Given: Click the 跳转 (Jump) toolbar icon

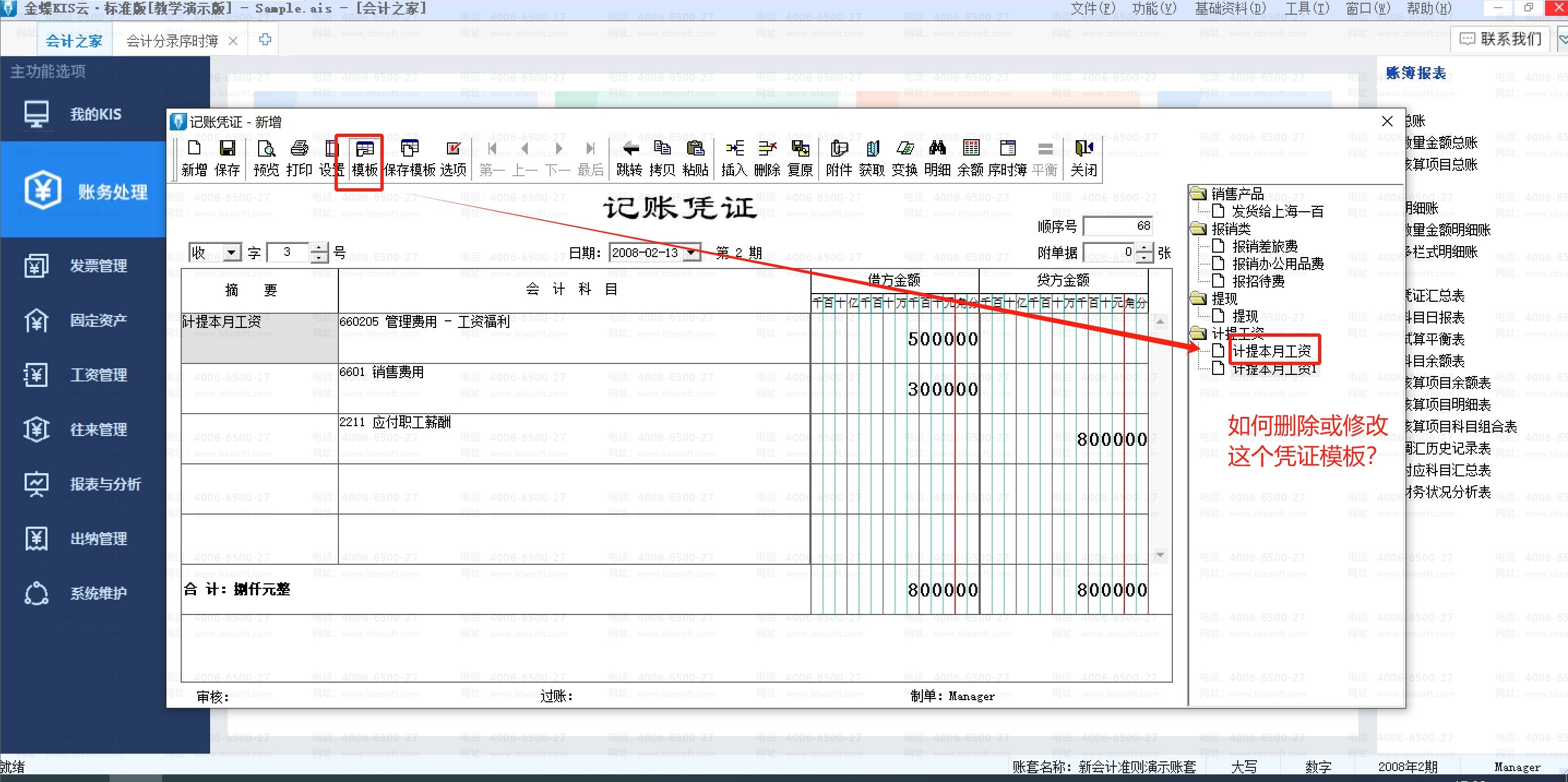Looking at the screenshot, I should coord(629,158).
